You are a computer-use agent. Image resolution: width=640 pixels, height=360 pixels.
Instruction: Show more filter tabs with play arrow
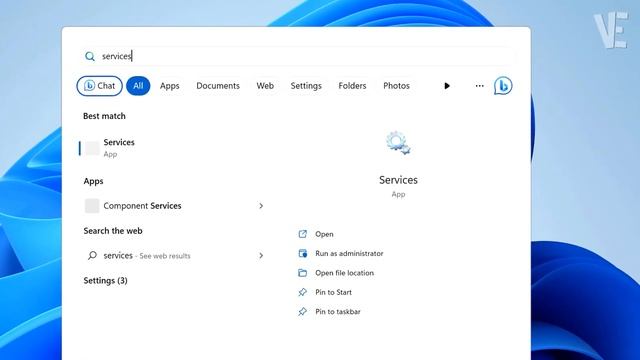tap(447, 86)
